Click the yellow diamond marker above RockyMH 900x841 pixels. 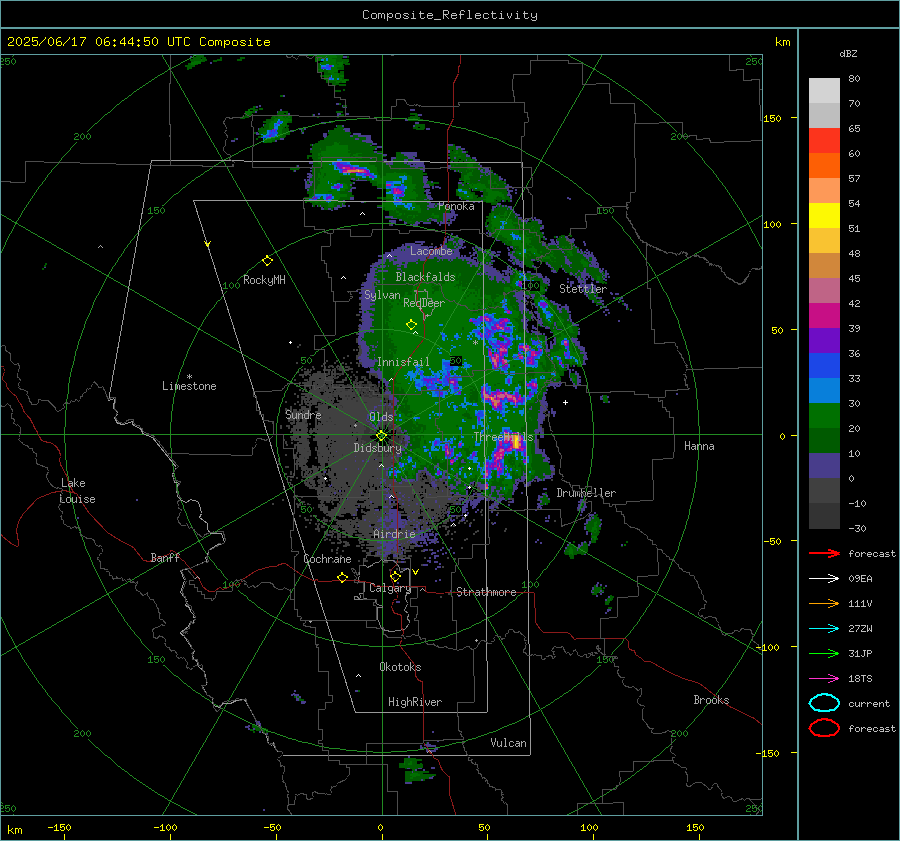(267, 261)
